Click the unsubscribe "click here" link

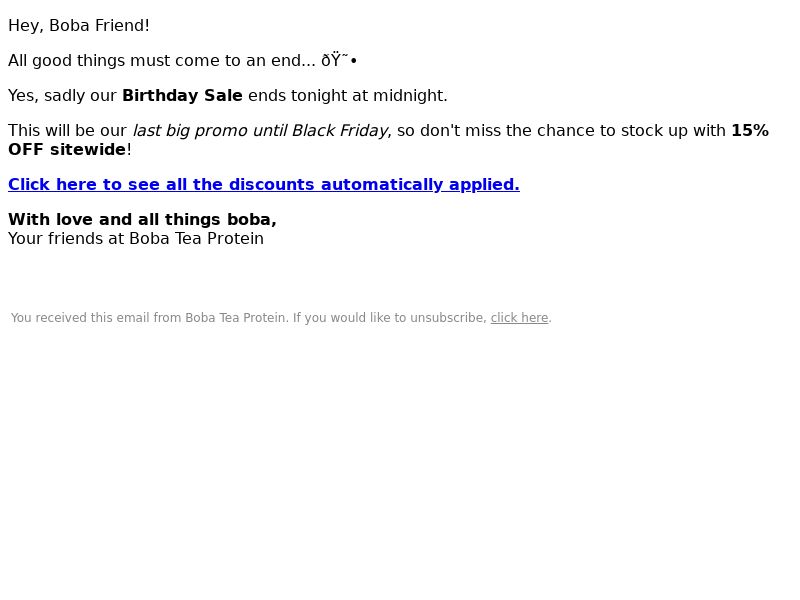pyautogui.click(x=519, y=318)
